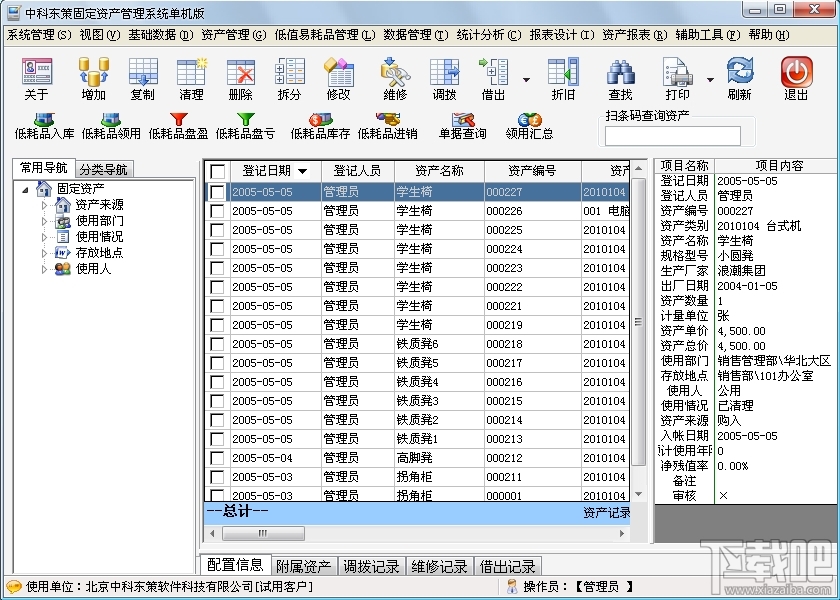Open the 帮助(H) menu

(769, 35)
